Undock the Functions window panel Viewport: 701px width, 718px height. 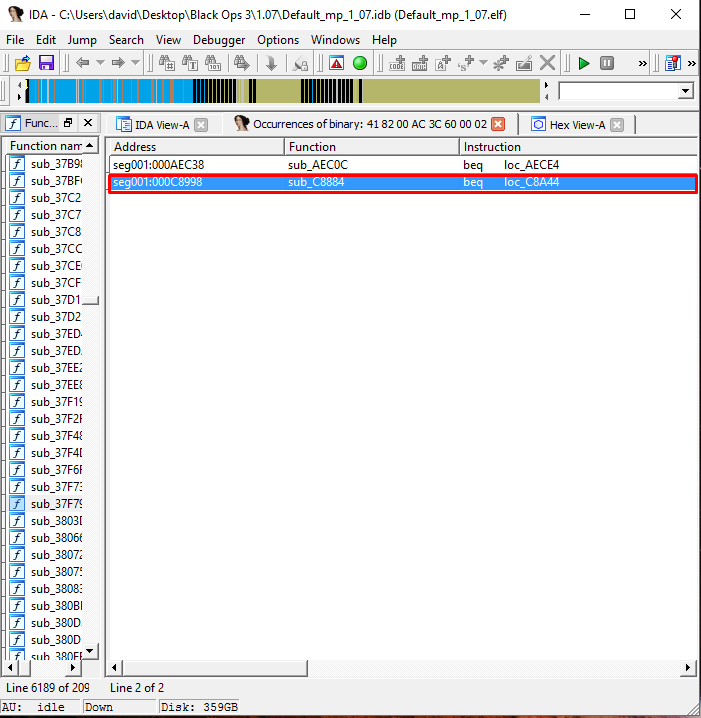(68, 122)
